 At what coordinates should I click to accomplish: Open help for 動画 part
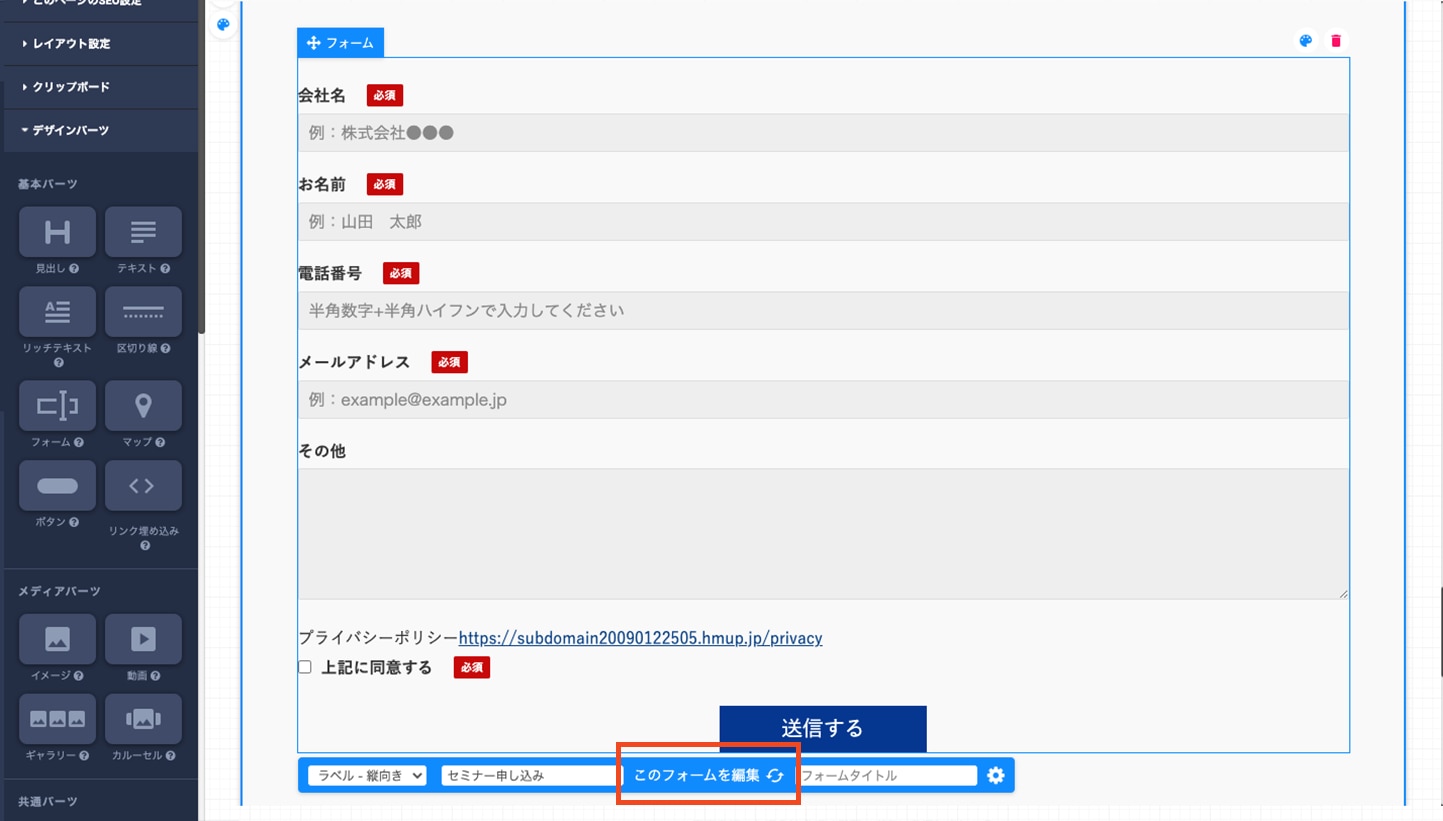(157, 676)
